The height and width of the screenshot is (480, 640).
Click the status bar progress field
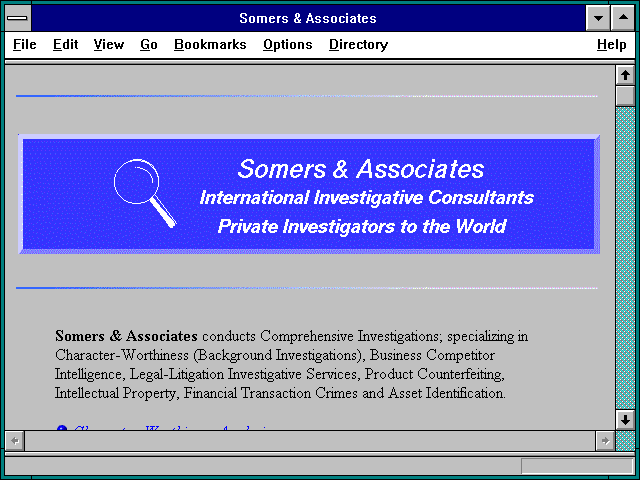click(577, 466)
